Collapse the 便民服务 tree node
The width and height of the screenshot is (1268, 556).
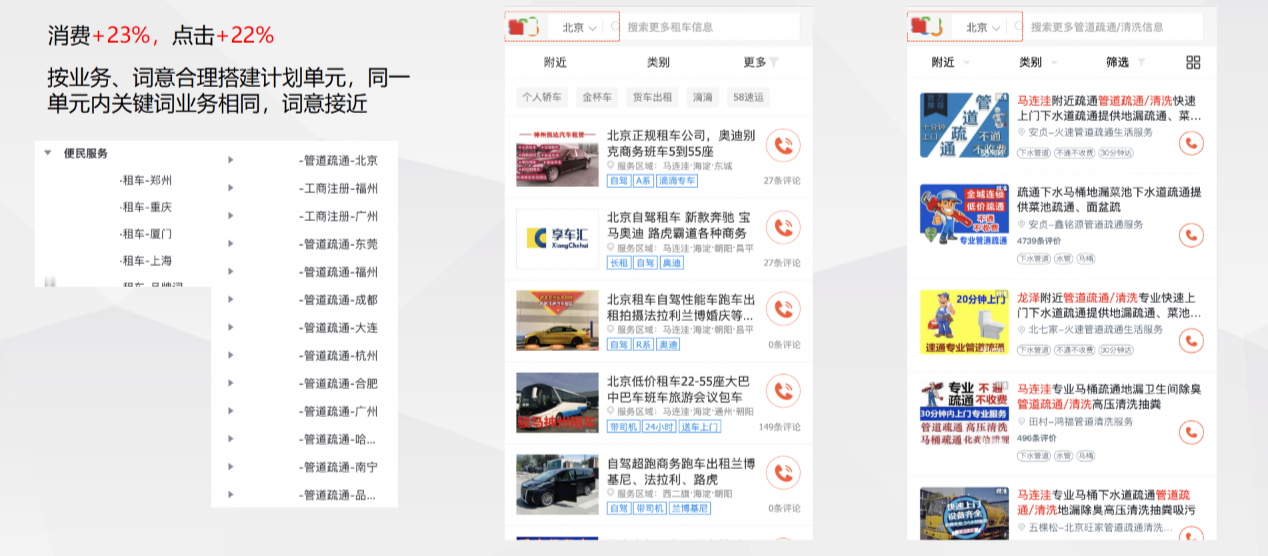pos(47,153)
